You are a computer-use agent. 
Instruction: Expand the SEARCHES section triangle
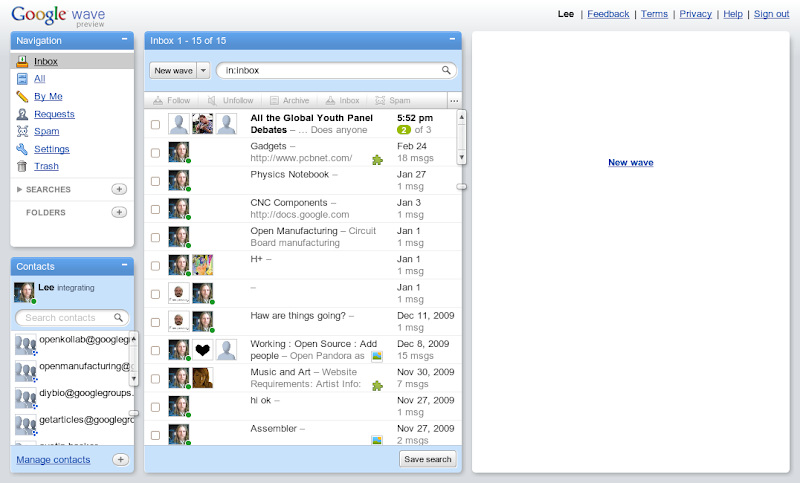click(x=19, y=189)
